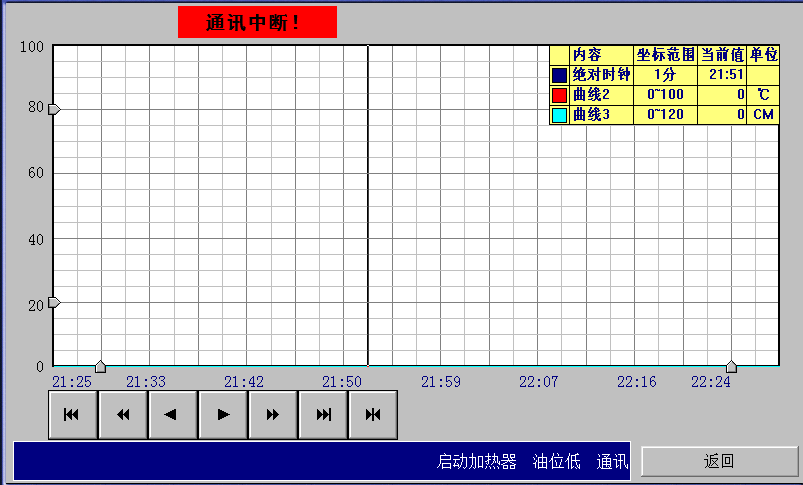Step the trend forward with play arrow
Screen dimensions: 803x485
point(223,415)
